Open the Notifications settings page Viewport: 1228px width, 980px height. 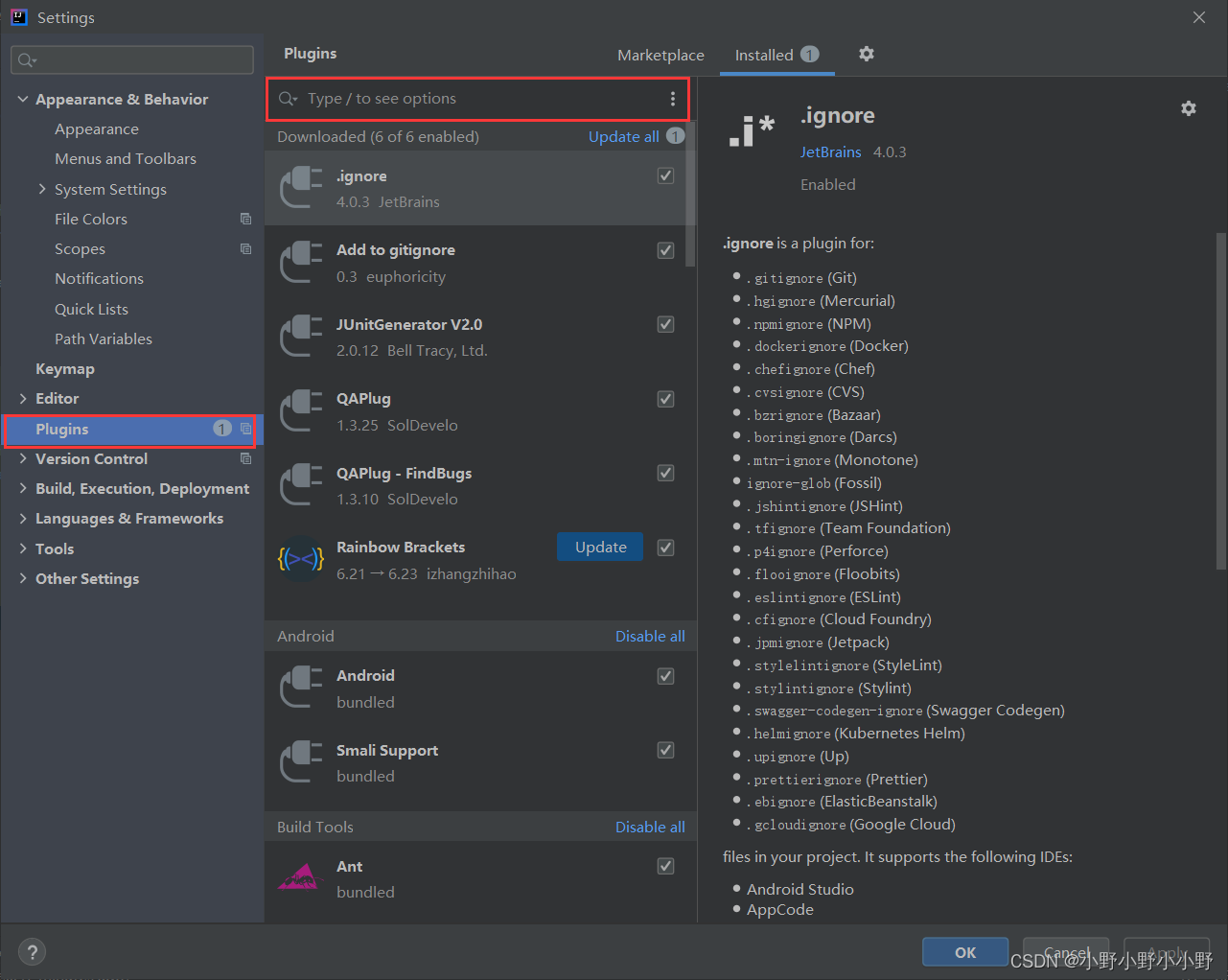[x=99, y=278]
